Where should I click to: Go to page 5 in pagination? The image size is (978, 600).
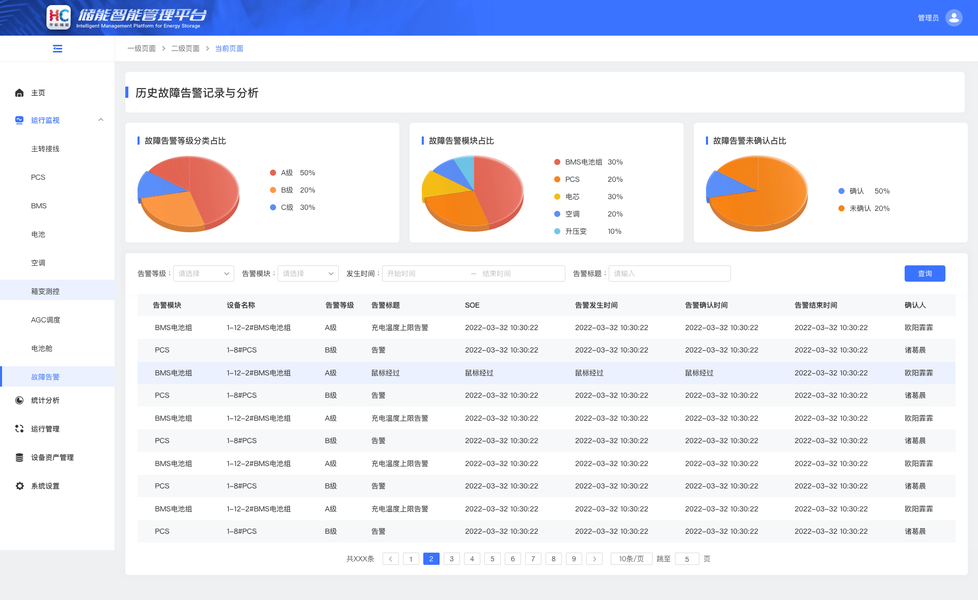tap(492, 559)
